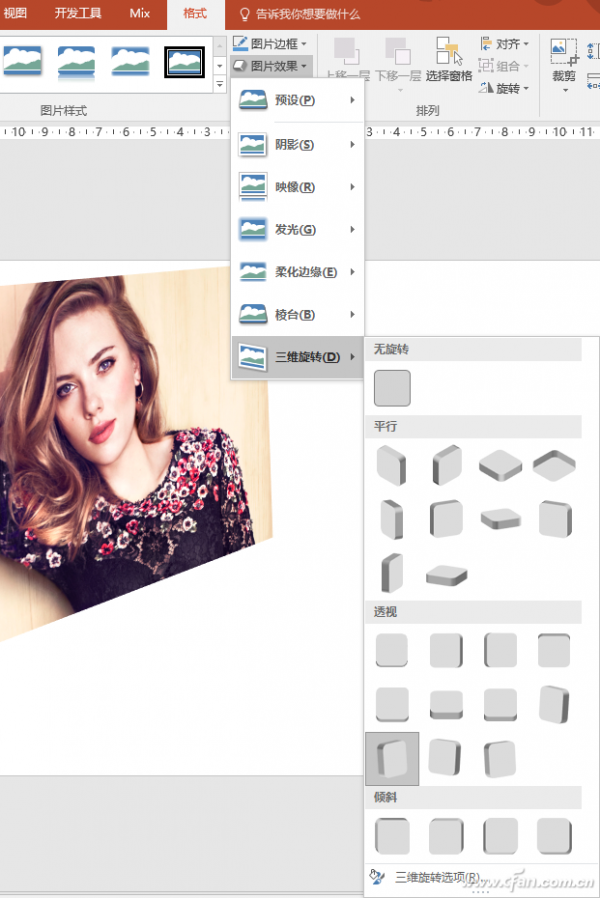Choose the first parallel (平行) rotation preset
600x898 pixels.
click(x=392, y=465)
